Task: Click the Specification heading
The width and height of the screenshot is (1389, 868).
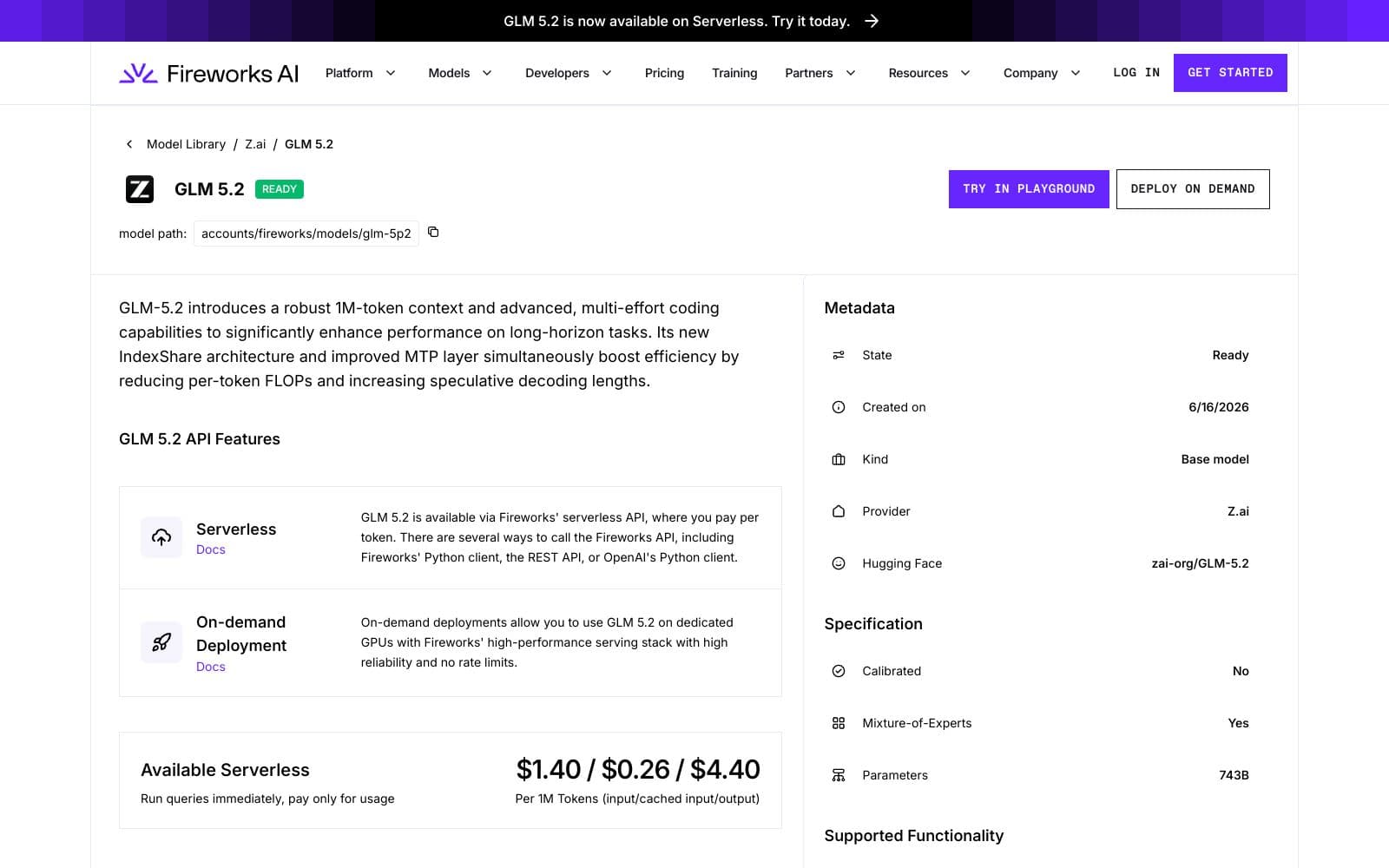Action: click(873, 624)
